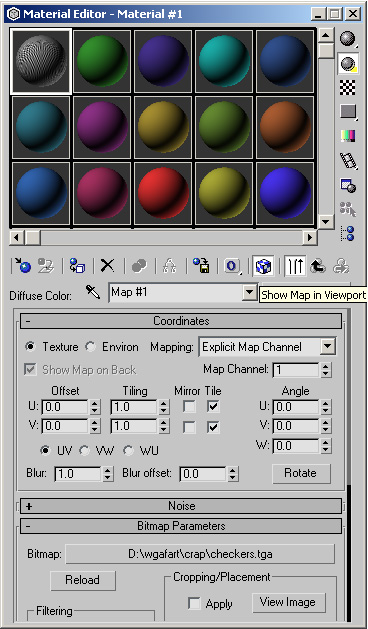This screenshot has width=368, height=629.
Task: Click the Rotate button
Action: click(x=301, y=473)
